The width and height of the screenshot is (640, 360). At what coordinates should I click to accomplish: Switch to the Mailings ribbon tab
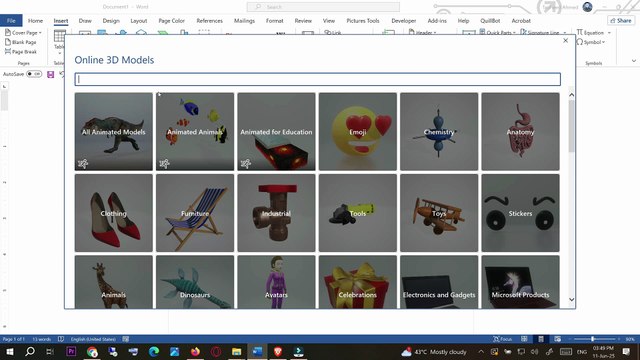[244, 20]
